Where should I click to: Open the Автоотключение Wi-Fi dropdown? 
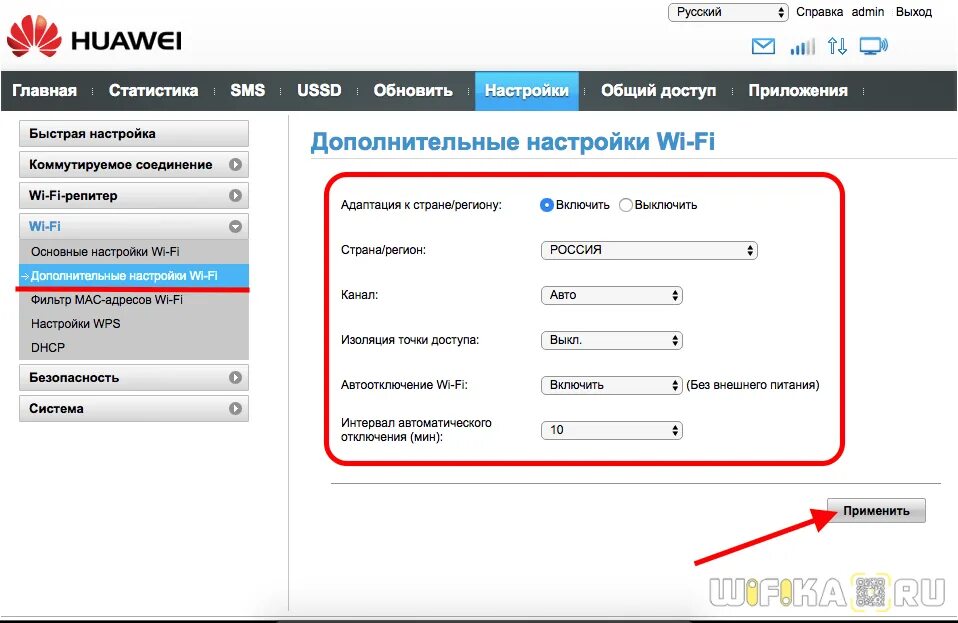click(x=611, y=385)
